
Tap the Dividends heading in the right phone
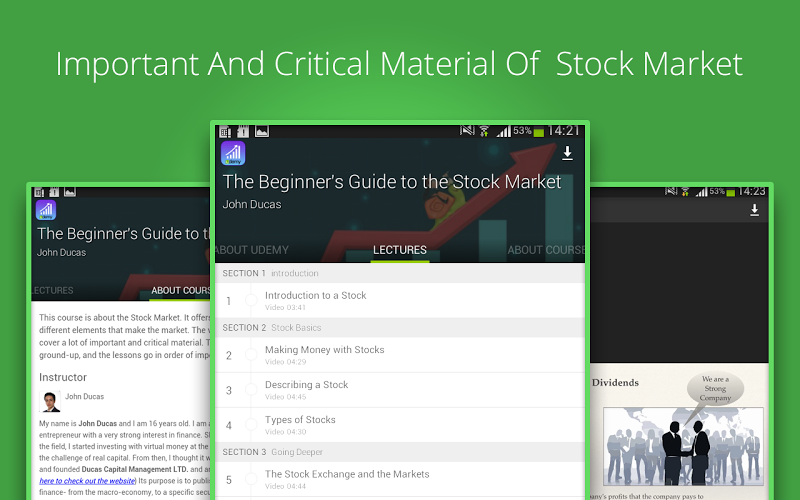pos(615,383)
